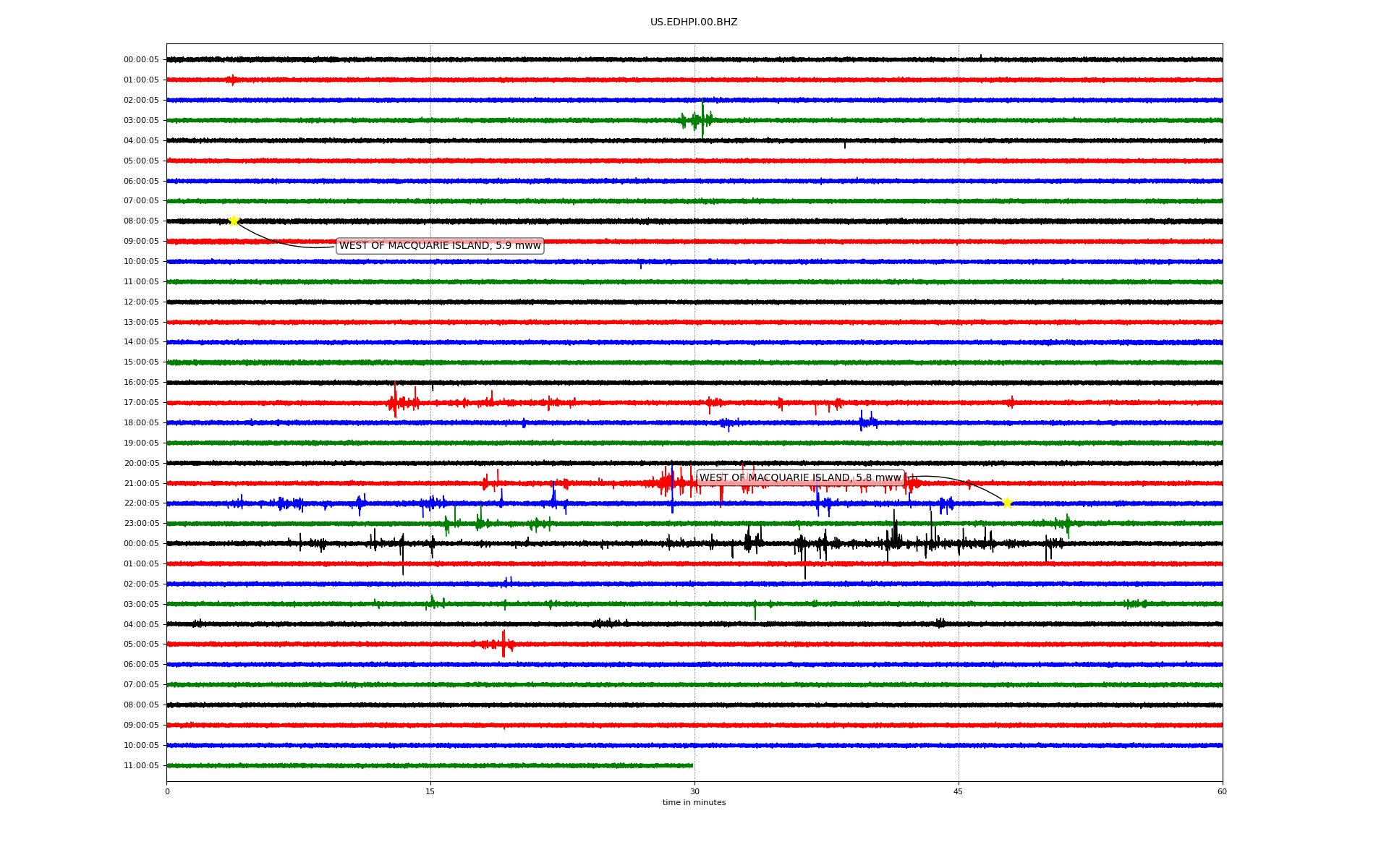The image size is (1389, 868).
Task: Click the 15 tick on x-axis
Action: click(x=430, y=791)
